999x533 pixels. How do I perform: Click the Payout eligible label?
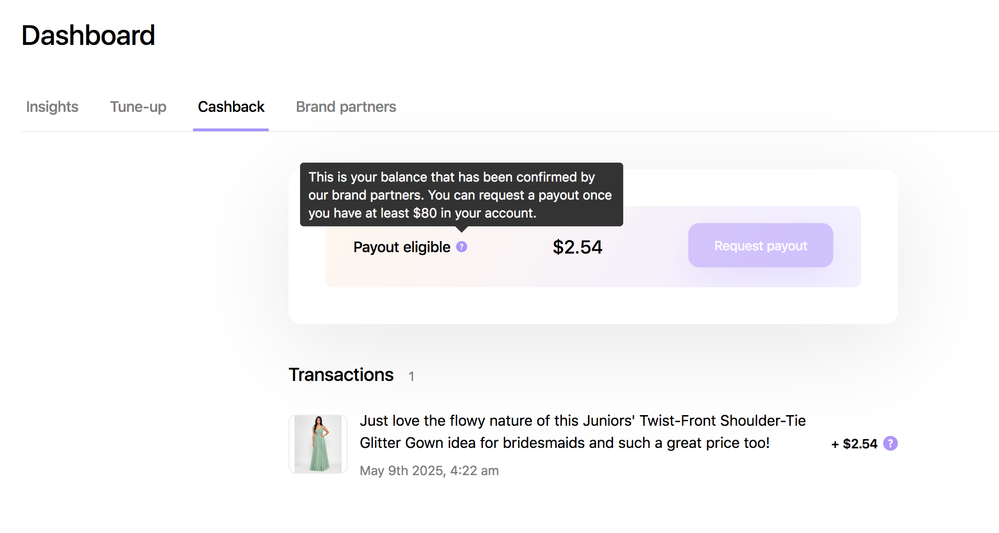pyautogui.click(x=401, y=247)
